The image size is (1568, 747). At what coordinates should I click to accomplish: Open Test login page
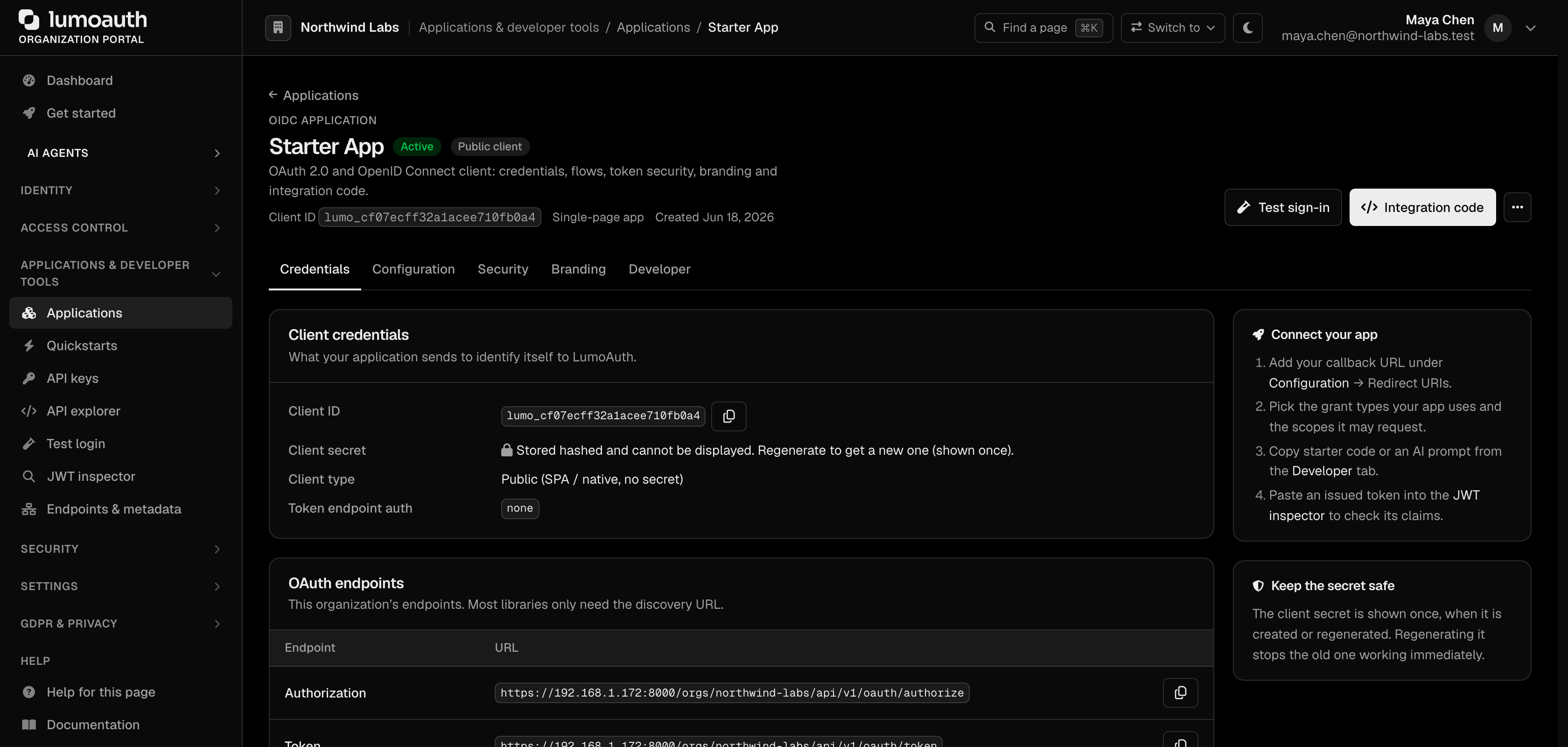pos(120,444)
